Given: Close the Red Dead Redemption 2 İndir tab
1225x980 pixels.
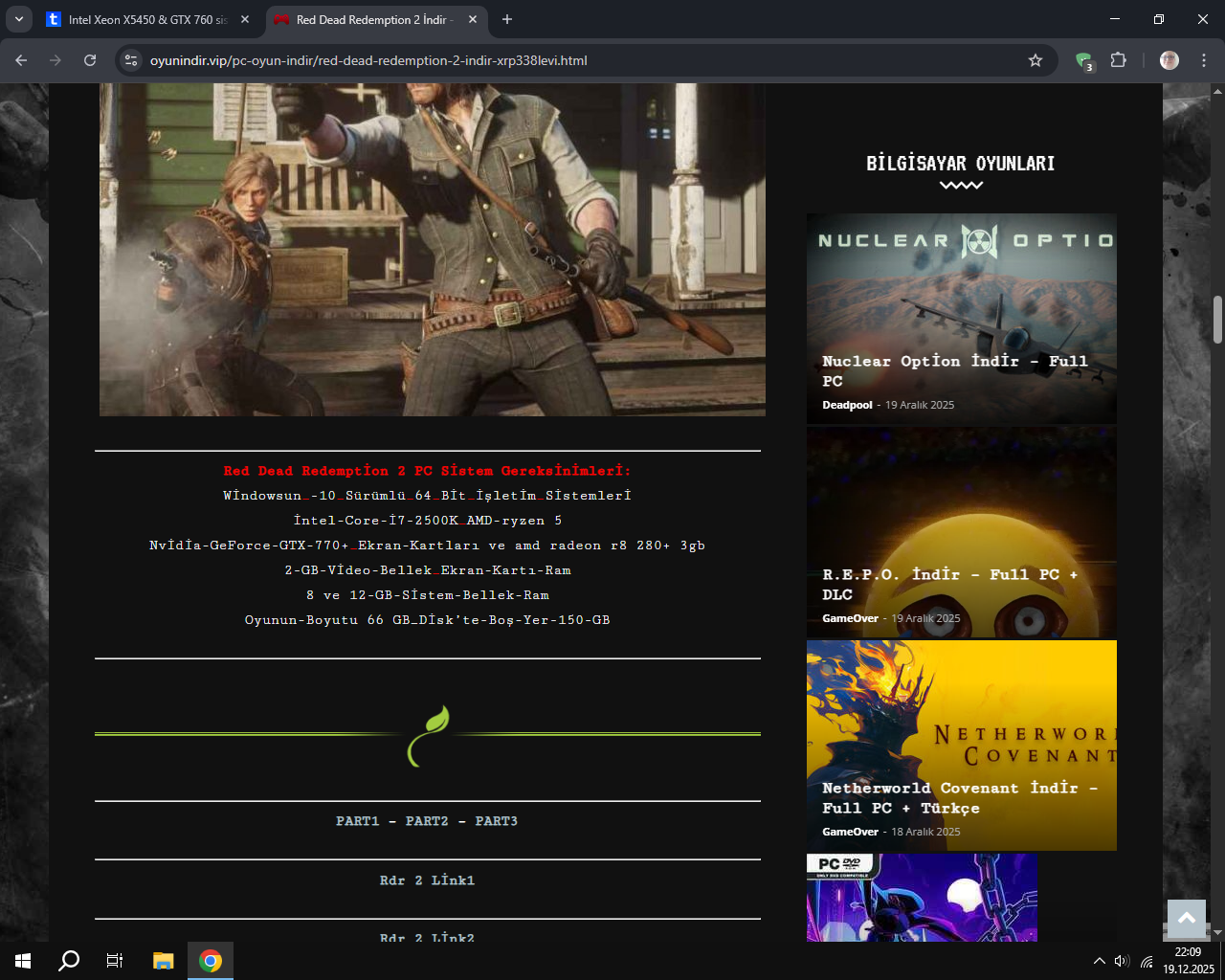Looking at the screenshot, I should point(472,19).
